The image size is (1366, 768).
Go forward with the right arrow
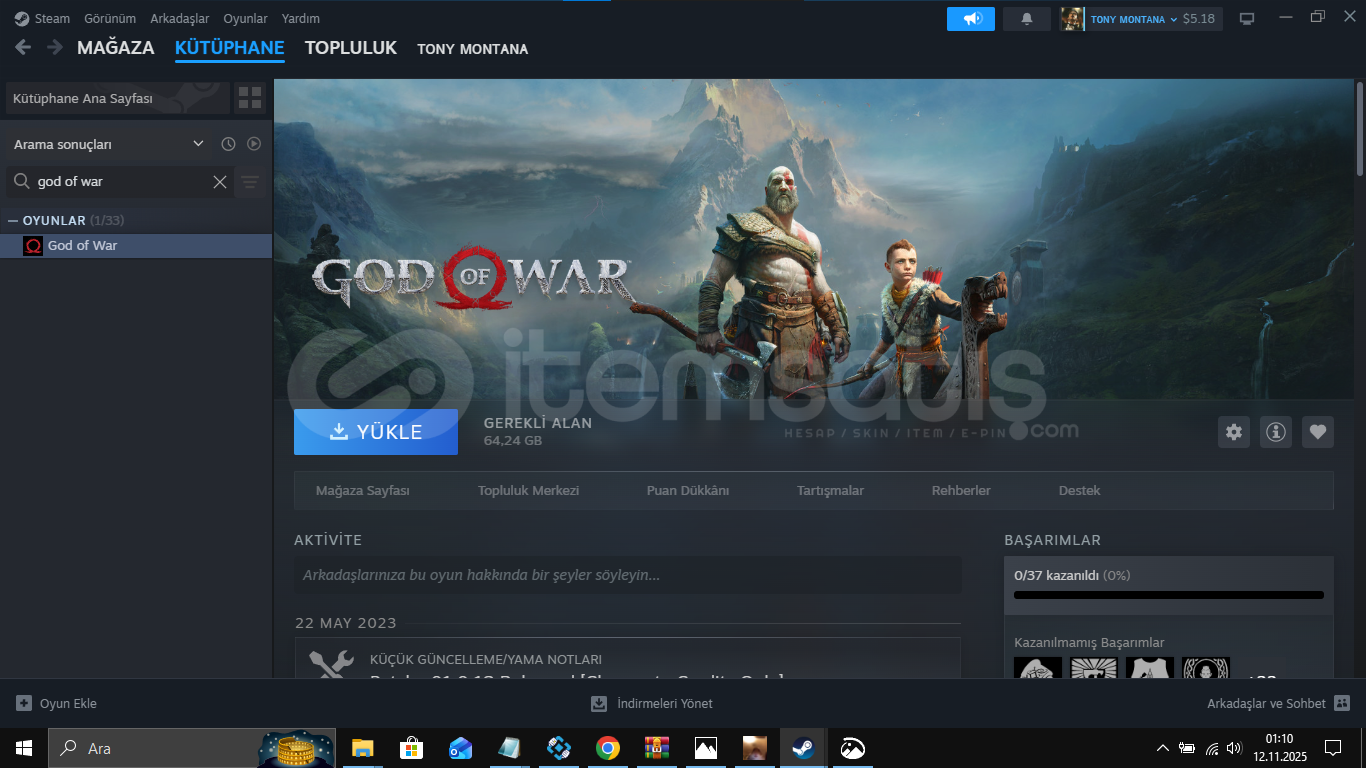(x=55, y=47)
